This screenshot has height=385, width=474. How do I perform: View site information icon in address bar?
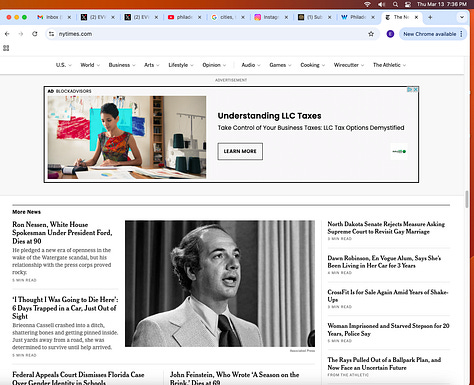click(x=51, y=34)
